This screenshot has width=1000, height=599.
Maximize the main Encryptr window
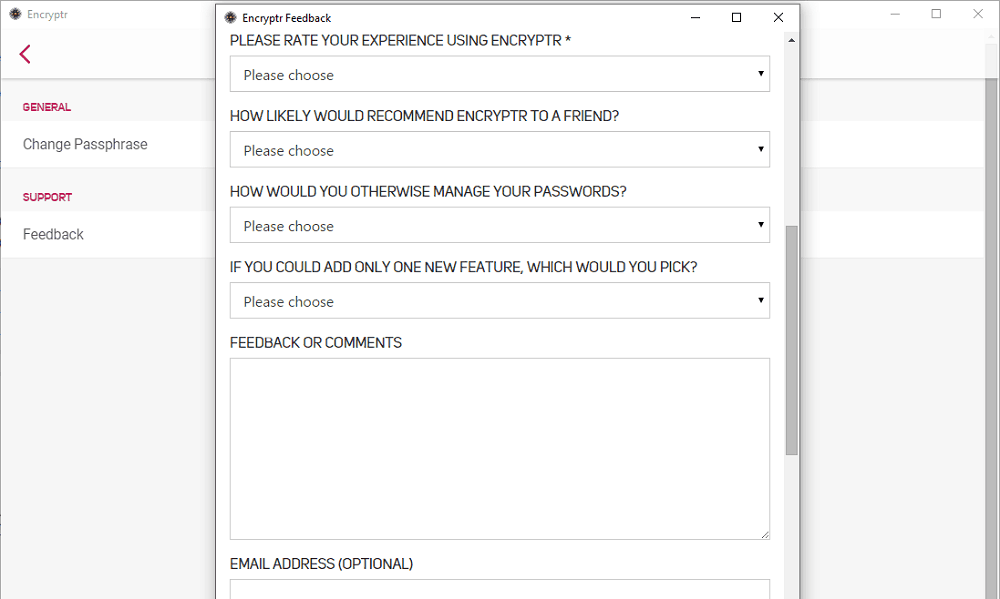tap(936, 14)
